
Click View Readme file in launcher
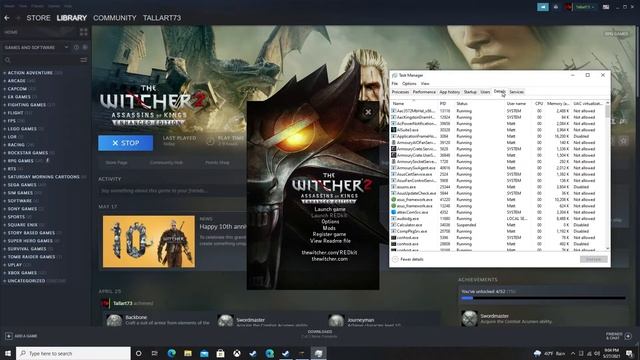coord(330,241)
